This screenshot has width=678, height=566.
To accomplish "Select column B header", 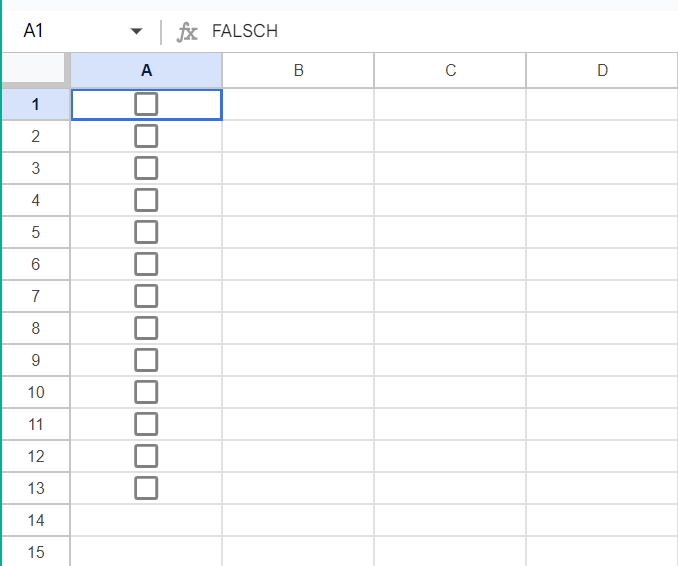I will coord(298,70).
